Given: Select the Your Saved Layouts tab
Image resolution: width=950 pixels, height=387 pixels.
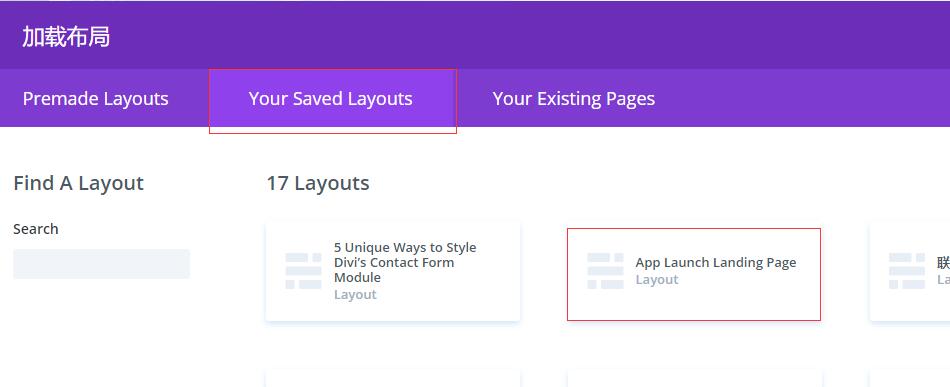Looking at the screenshot, I should coord(330,98).
